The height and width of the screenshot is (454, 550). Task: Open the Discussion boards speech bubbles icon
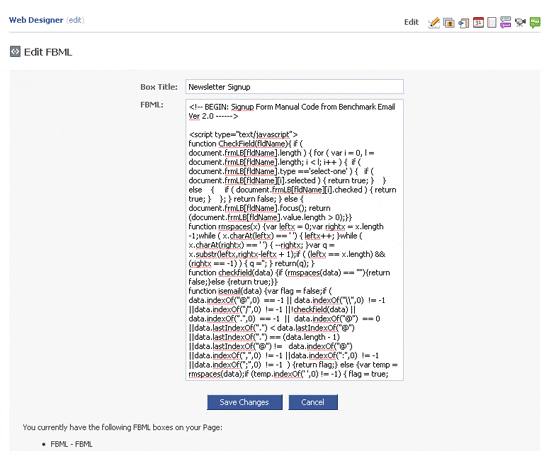[505, 23]
